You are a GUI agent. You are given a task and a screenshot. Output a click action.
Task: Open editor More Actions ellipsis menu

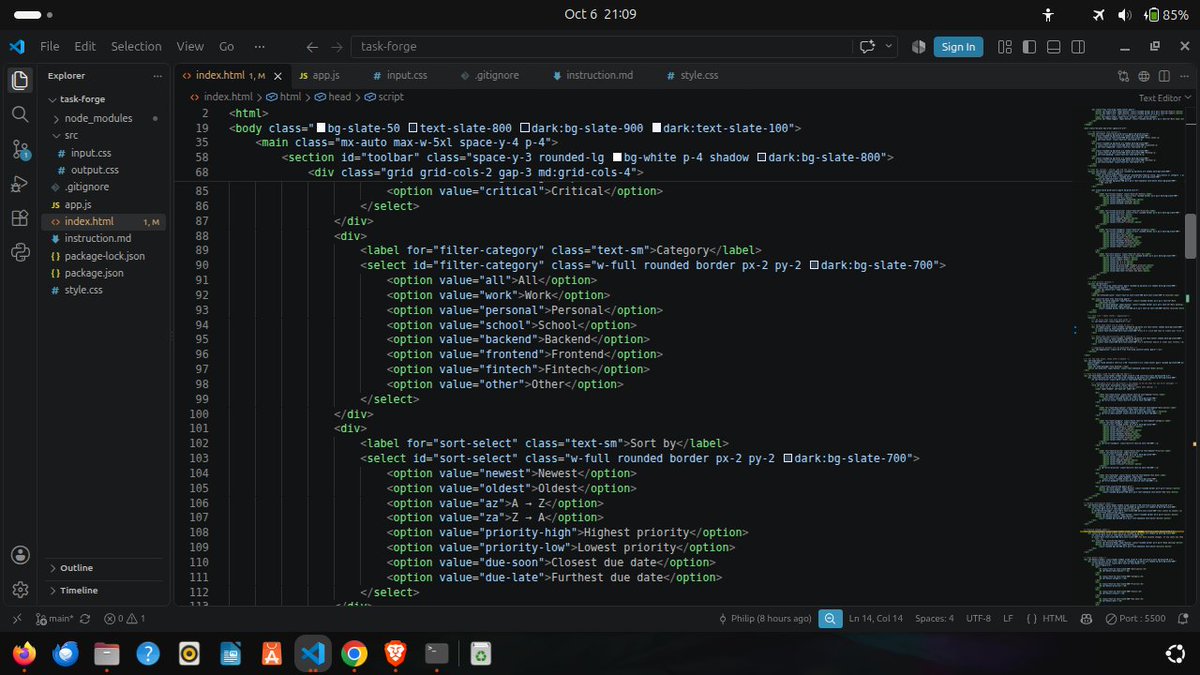pyautogui.click(x=1184, y=75)
